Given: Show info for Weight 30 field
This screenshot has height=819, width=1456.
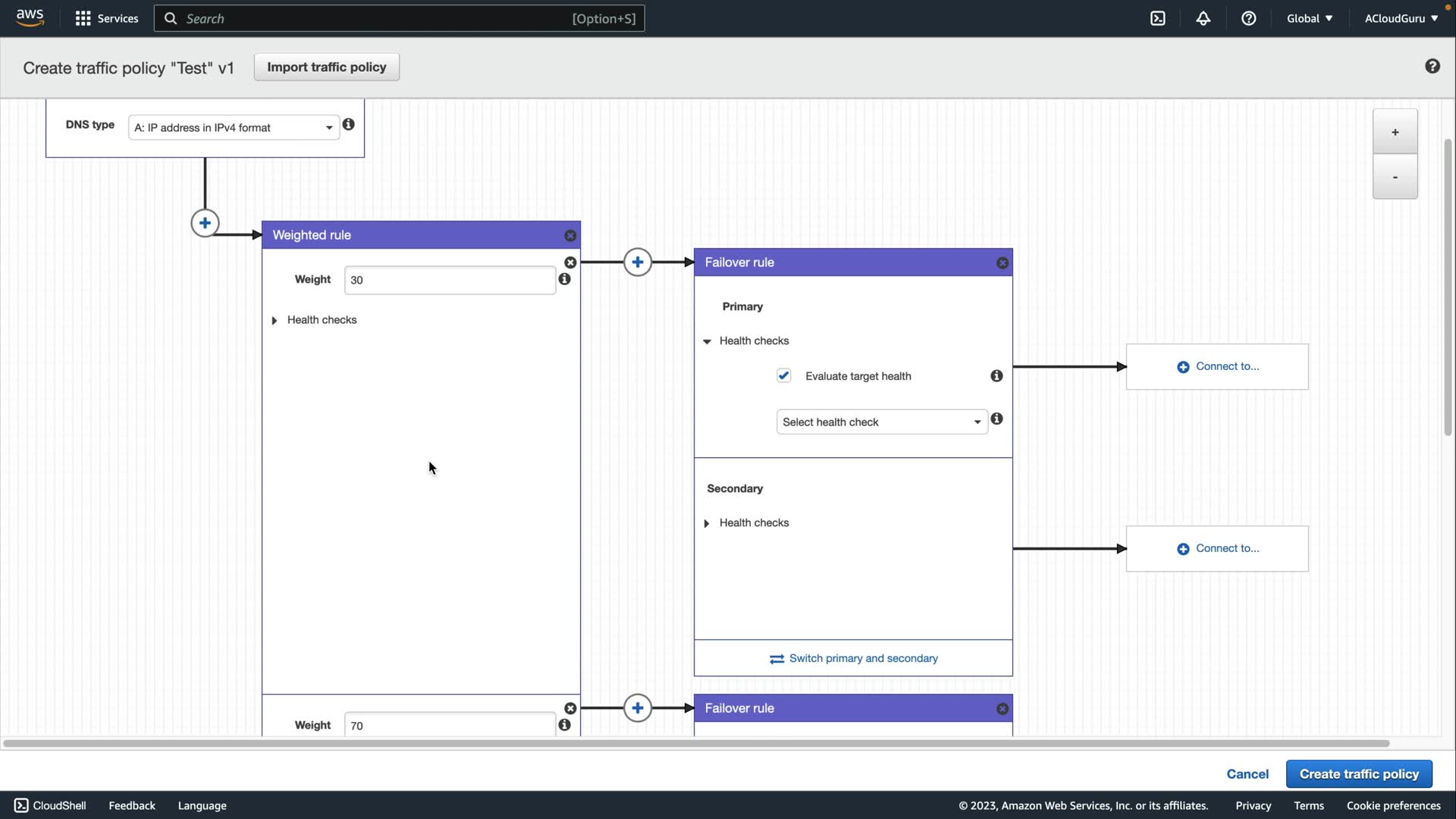Looking at the screenshot, I should point(564,279).
